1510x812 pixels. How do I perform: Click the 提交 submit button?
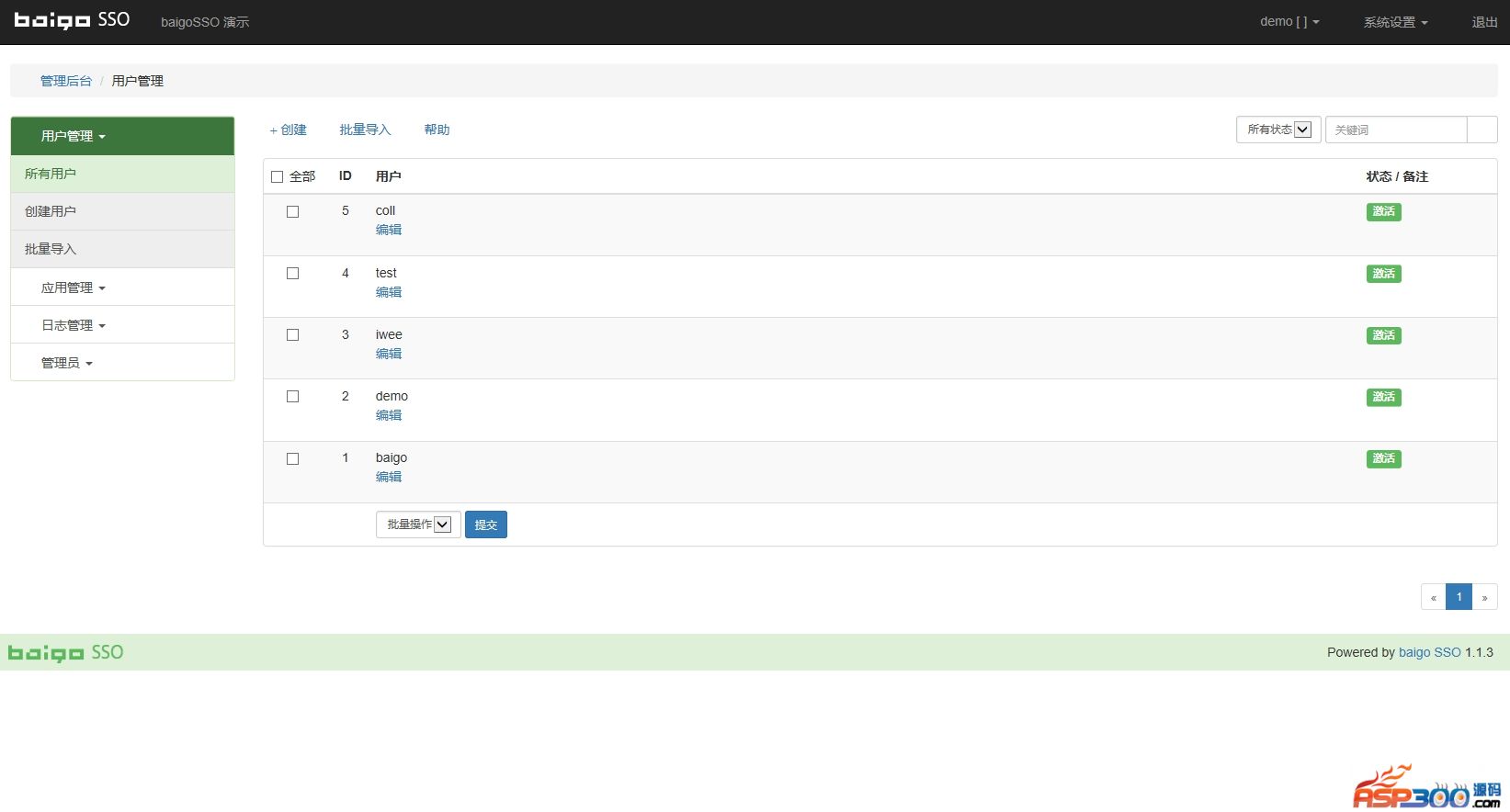click(486, 524)
